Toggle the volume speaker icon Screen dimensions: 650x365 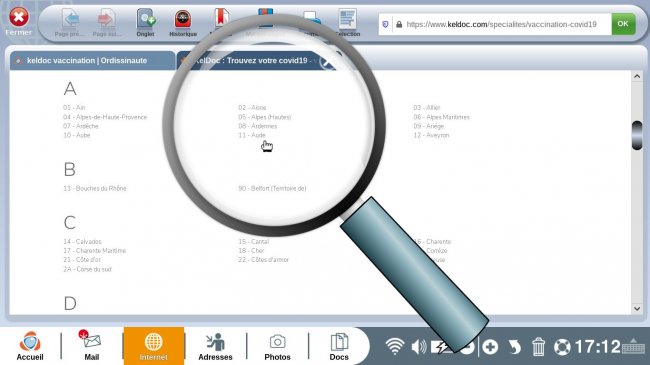(419, 347)
